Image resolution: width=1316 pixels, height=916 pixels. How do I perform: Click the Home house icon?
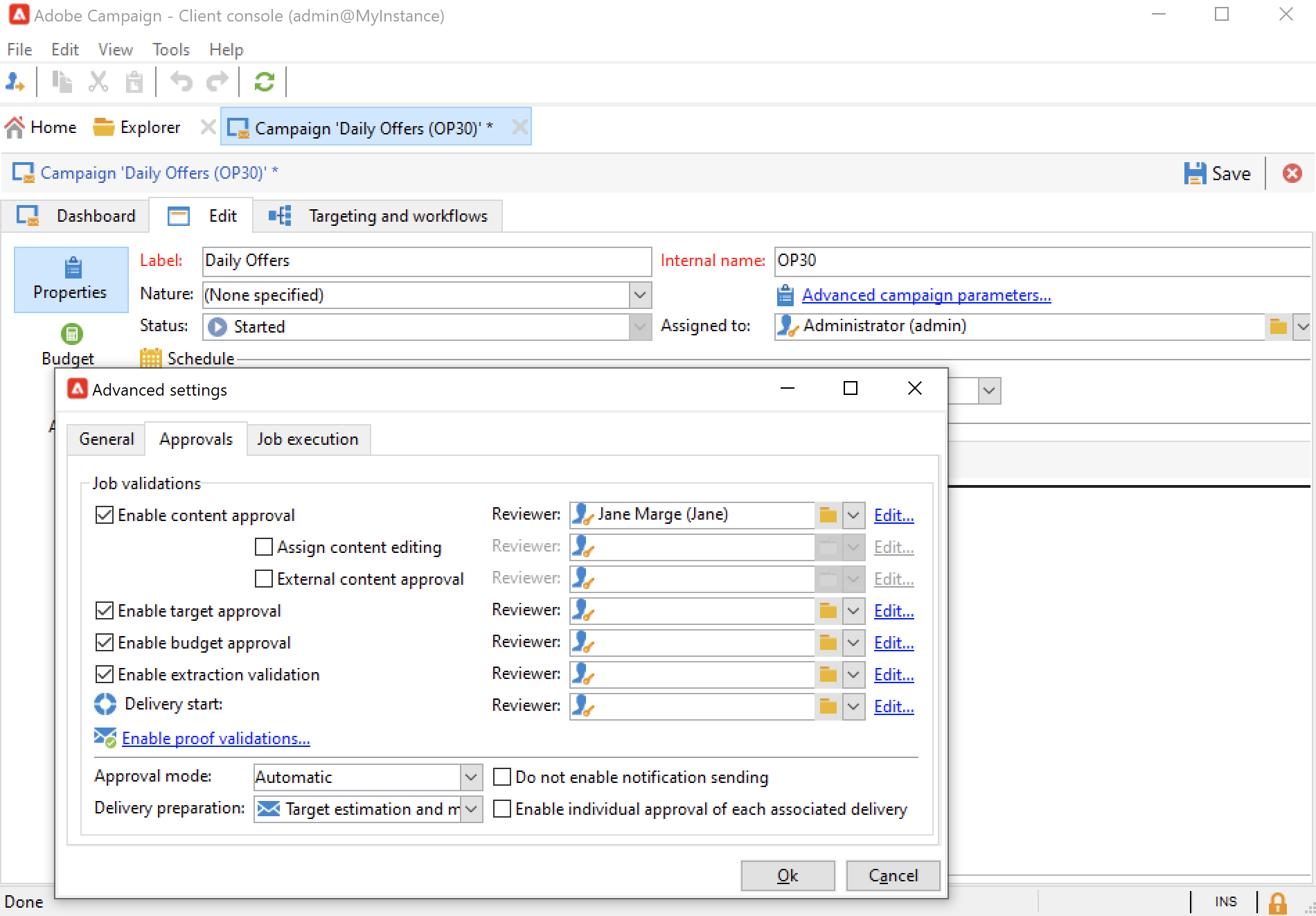point(15,127)
